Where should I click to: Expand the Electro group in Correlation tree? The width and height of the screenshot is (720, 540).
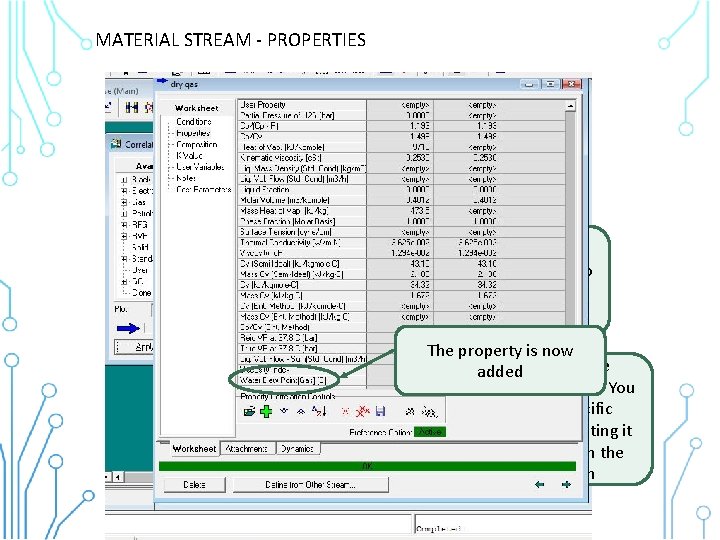click(124, 191)
